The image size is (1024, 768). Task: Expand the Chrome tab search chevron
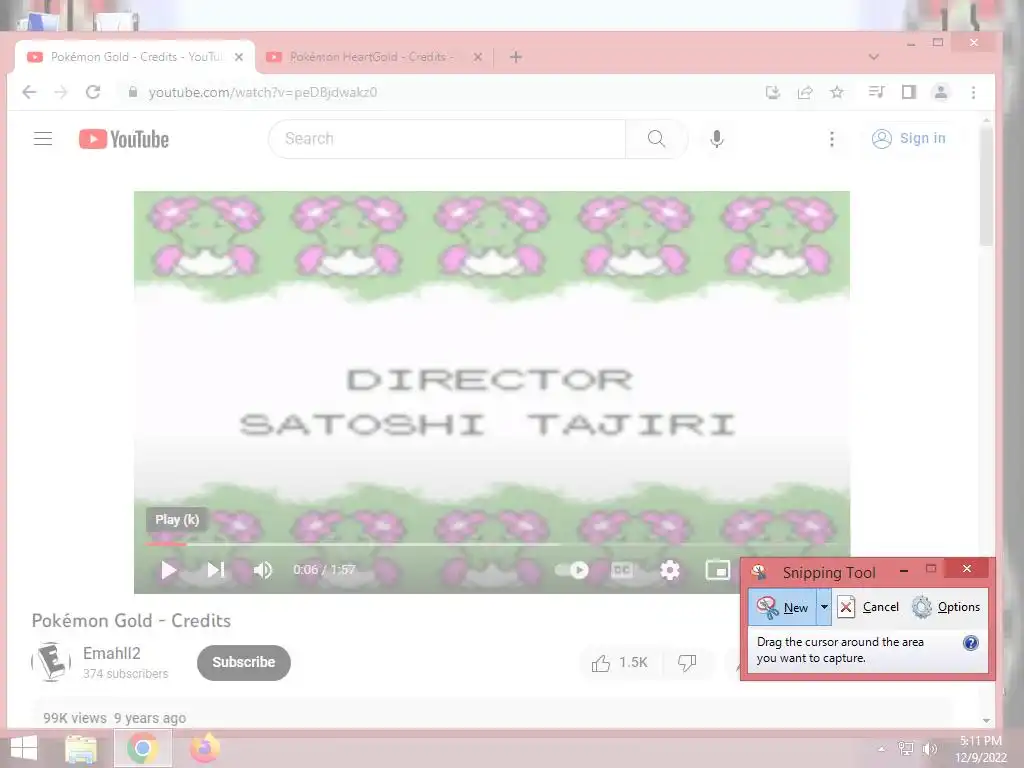874,57
